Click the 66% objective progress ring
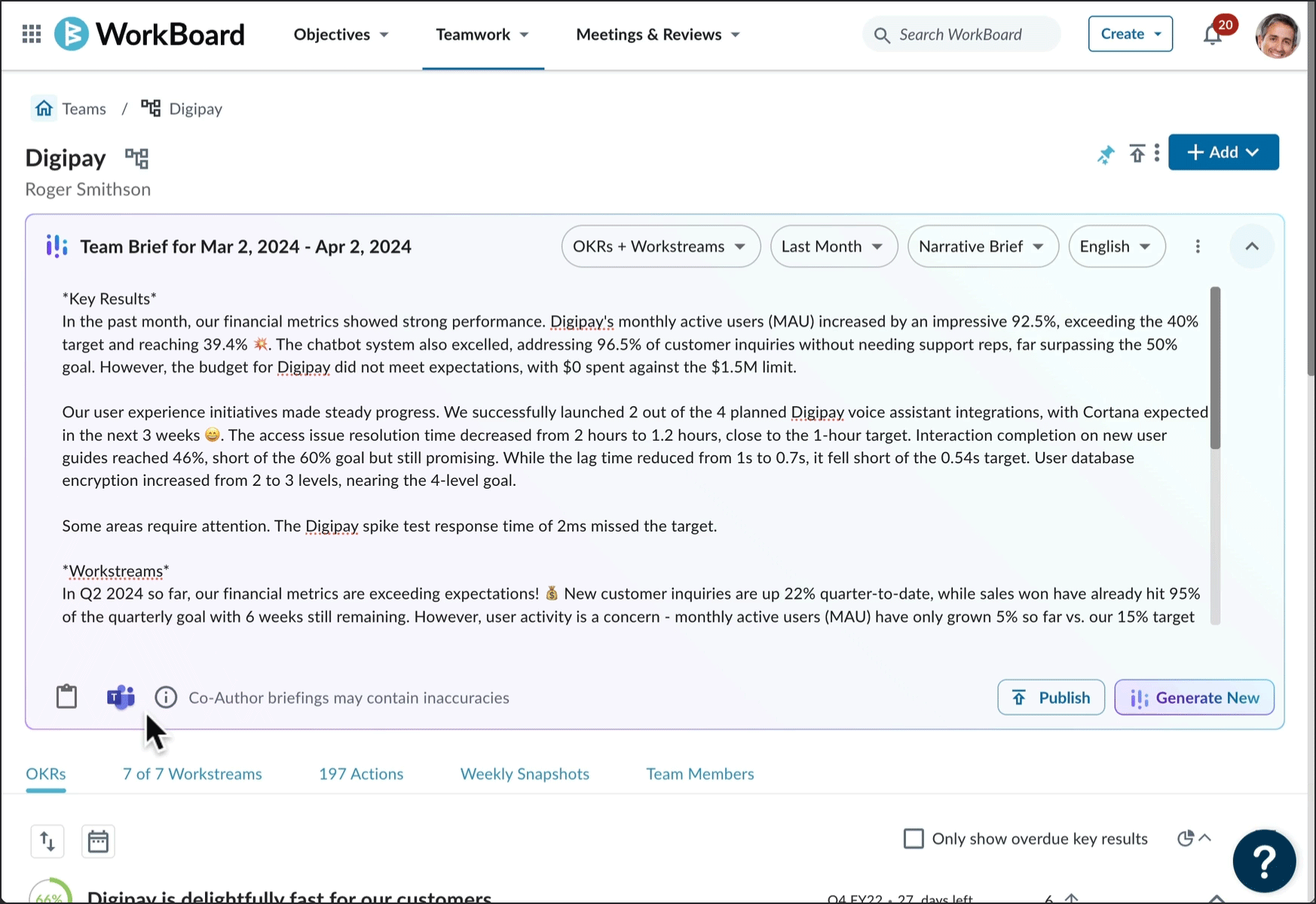1316x904 pixels. tap(50, 893)
